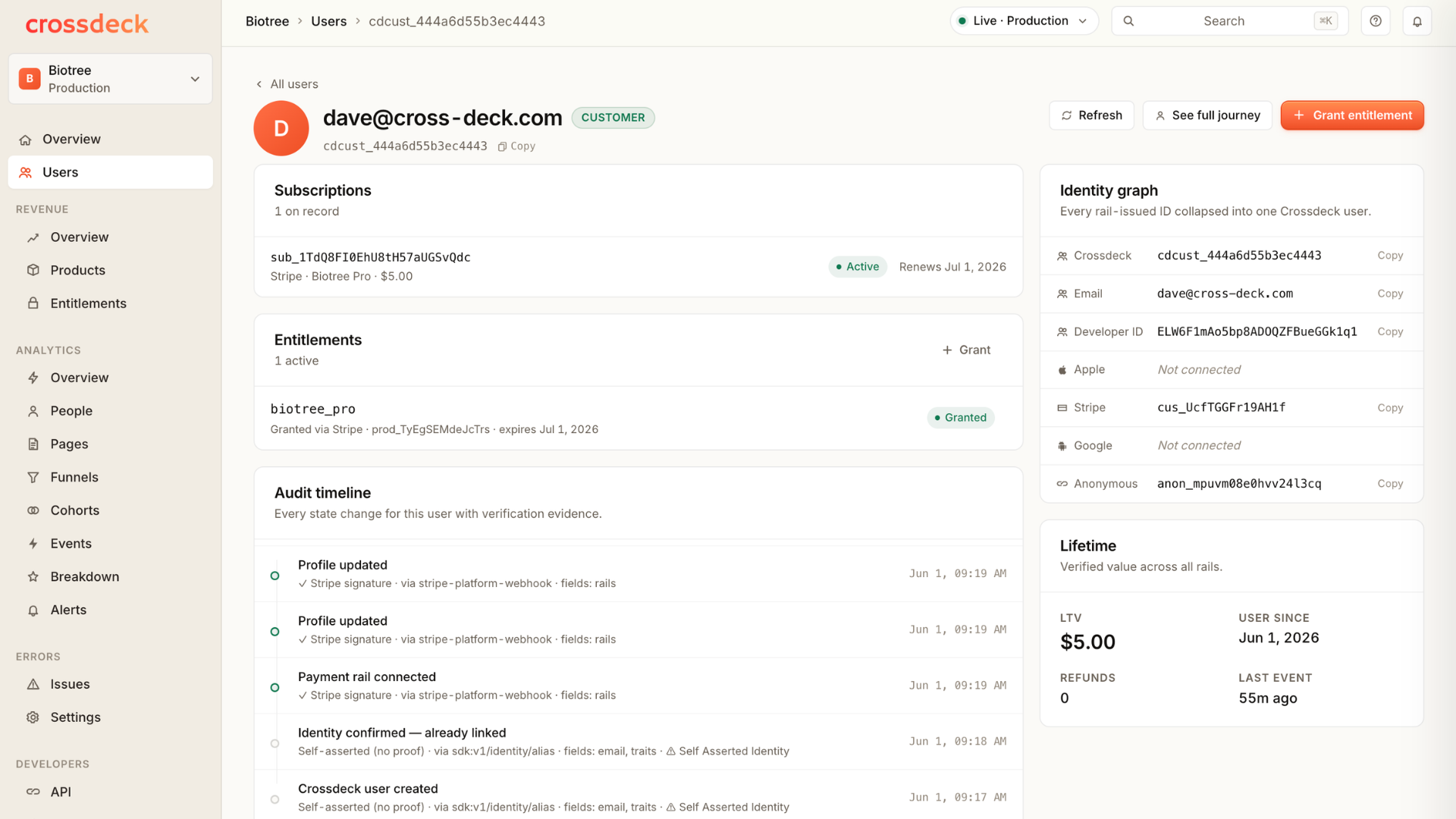Click the API link icon

(x=33, y=792)
